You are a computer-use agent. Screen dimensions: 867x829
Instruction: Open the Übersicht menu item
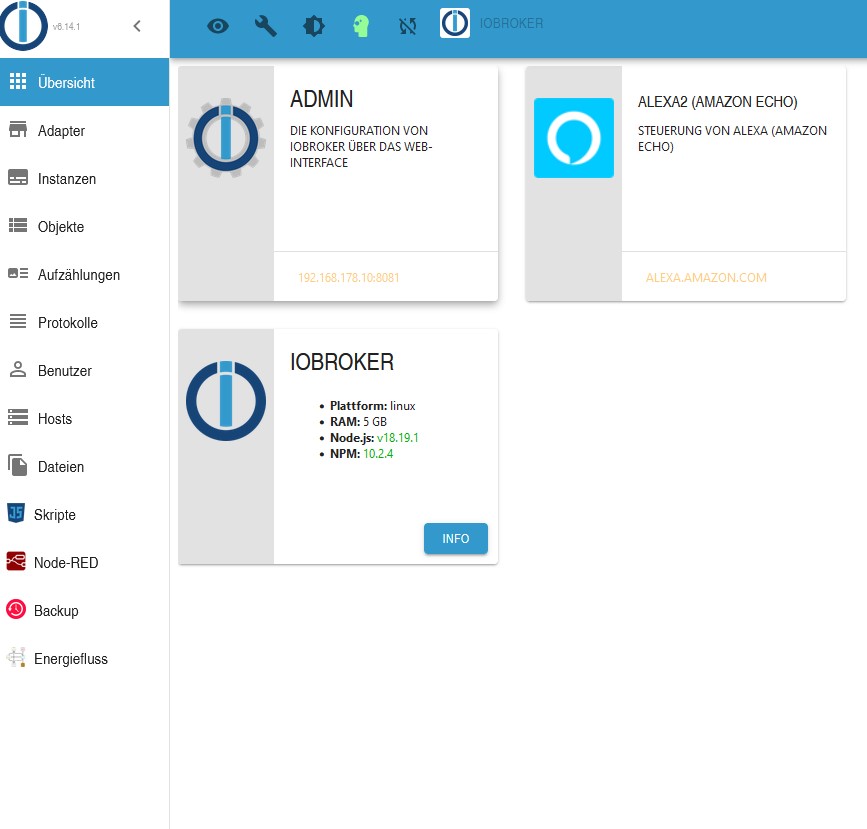85,82
